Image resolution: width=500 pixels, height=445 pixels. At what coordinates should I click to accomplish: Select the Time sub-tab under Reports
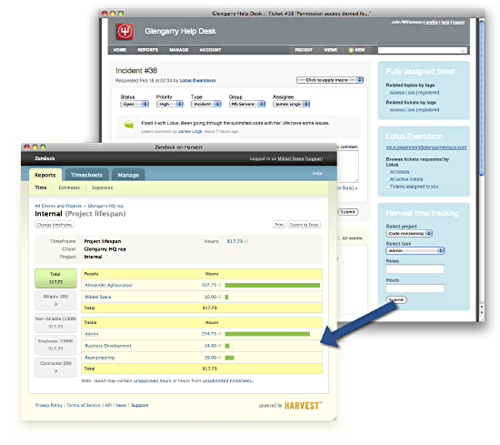(x=41, y=188)
